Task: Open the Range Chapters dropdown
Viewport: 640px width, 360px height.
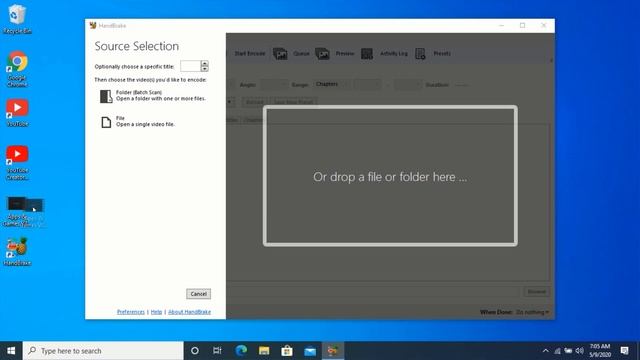Action: (332, 84)
